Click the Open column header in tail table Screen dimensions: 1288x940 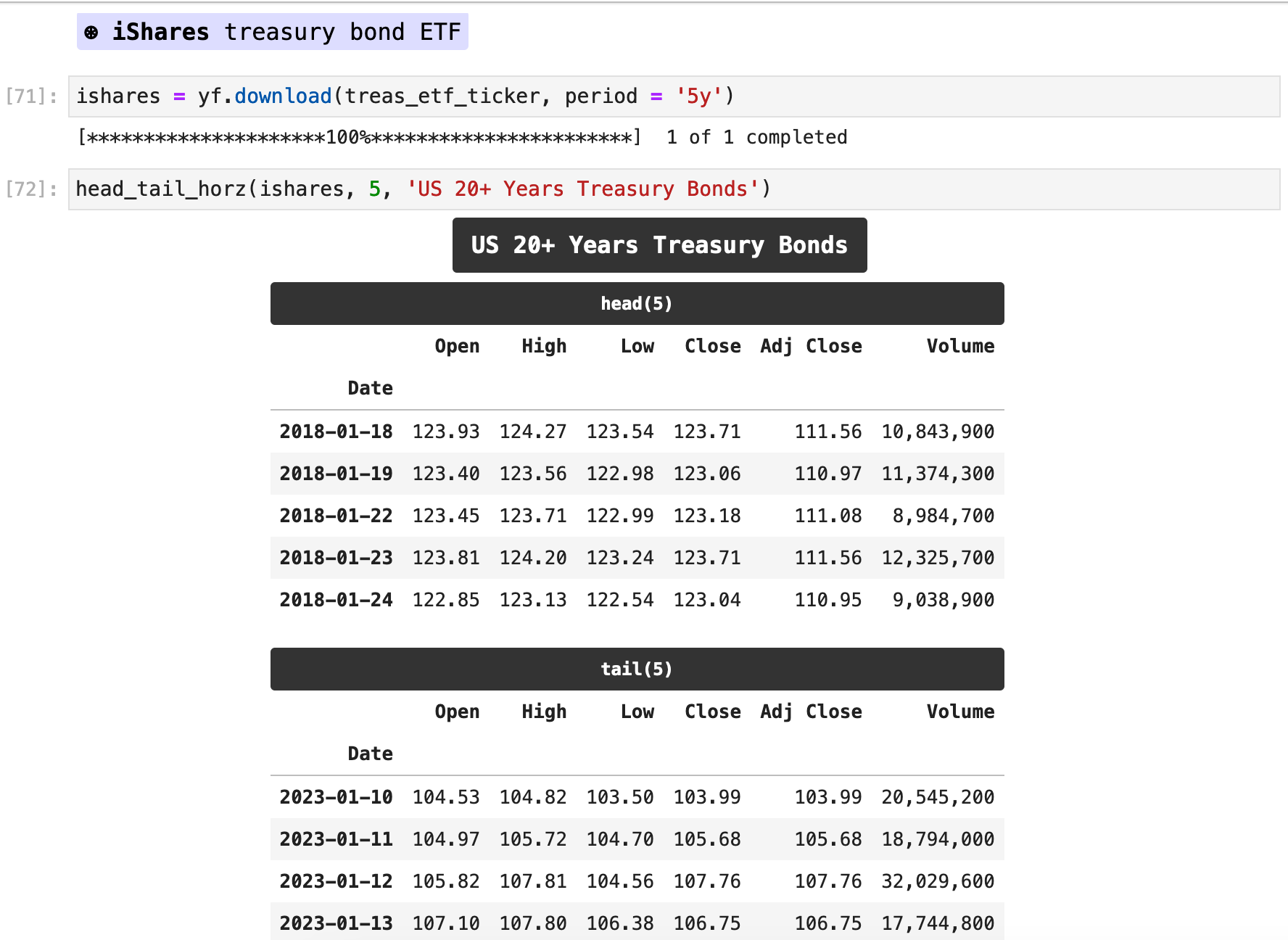[x=457, y=712]
